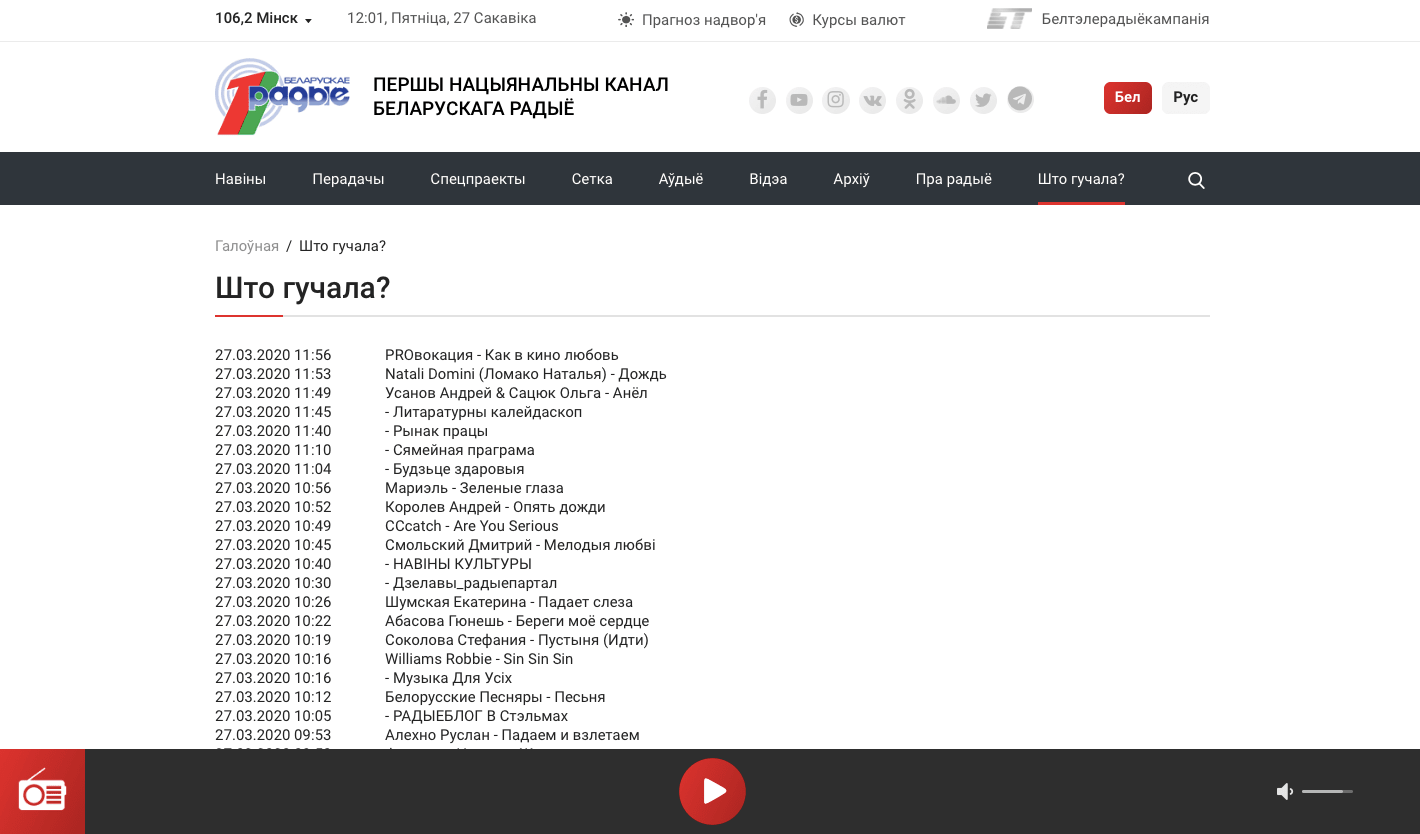Select the Бел language button
The image size is (1420, 834).
click(x=1127, y=98)
